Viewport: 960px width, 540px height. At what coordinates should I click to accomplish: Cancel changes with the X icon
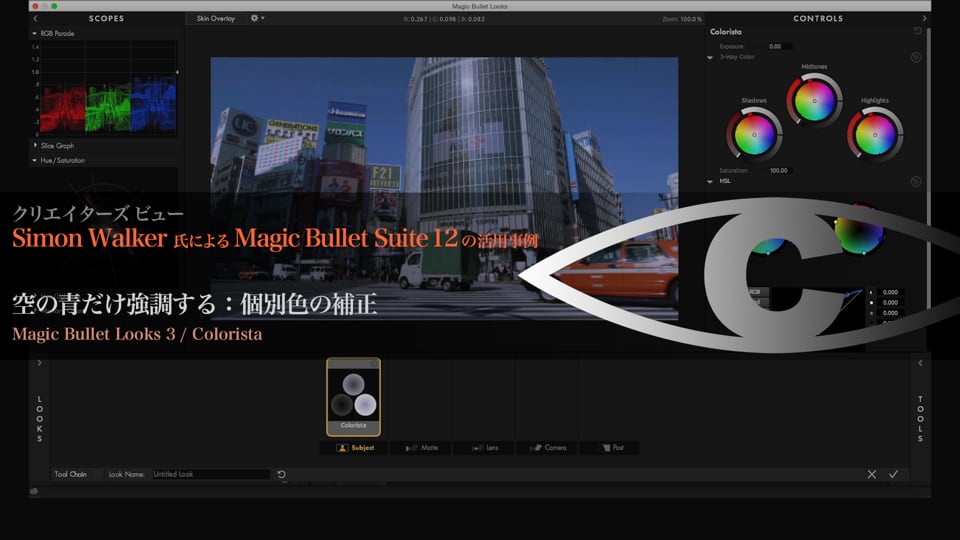pos(872,474)
